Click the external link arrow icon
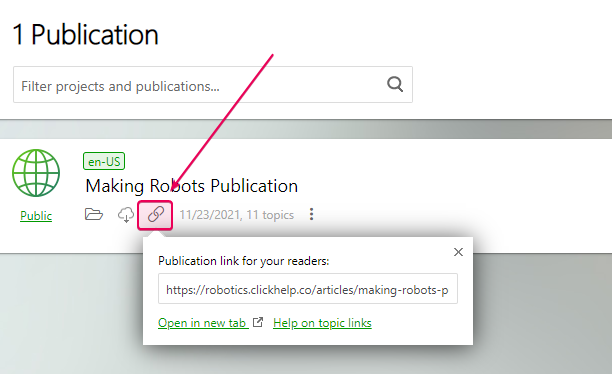This screenshot has width=612, height=374. [x=258, y=322]
